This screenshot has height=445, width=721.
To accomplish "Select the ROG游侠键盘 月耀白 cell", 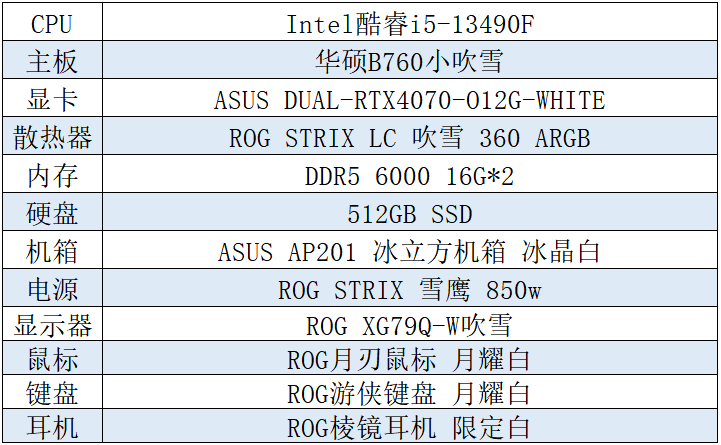I will (x=409, y=393).
